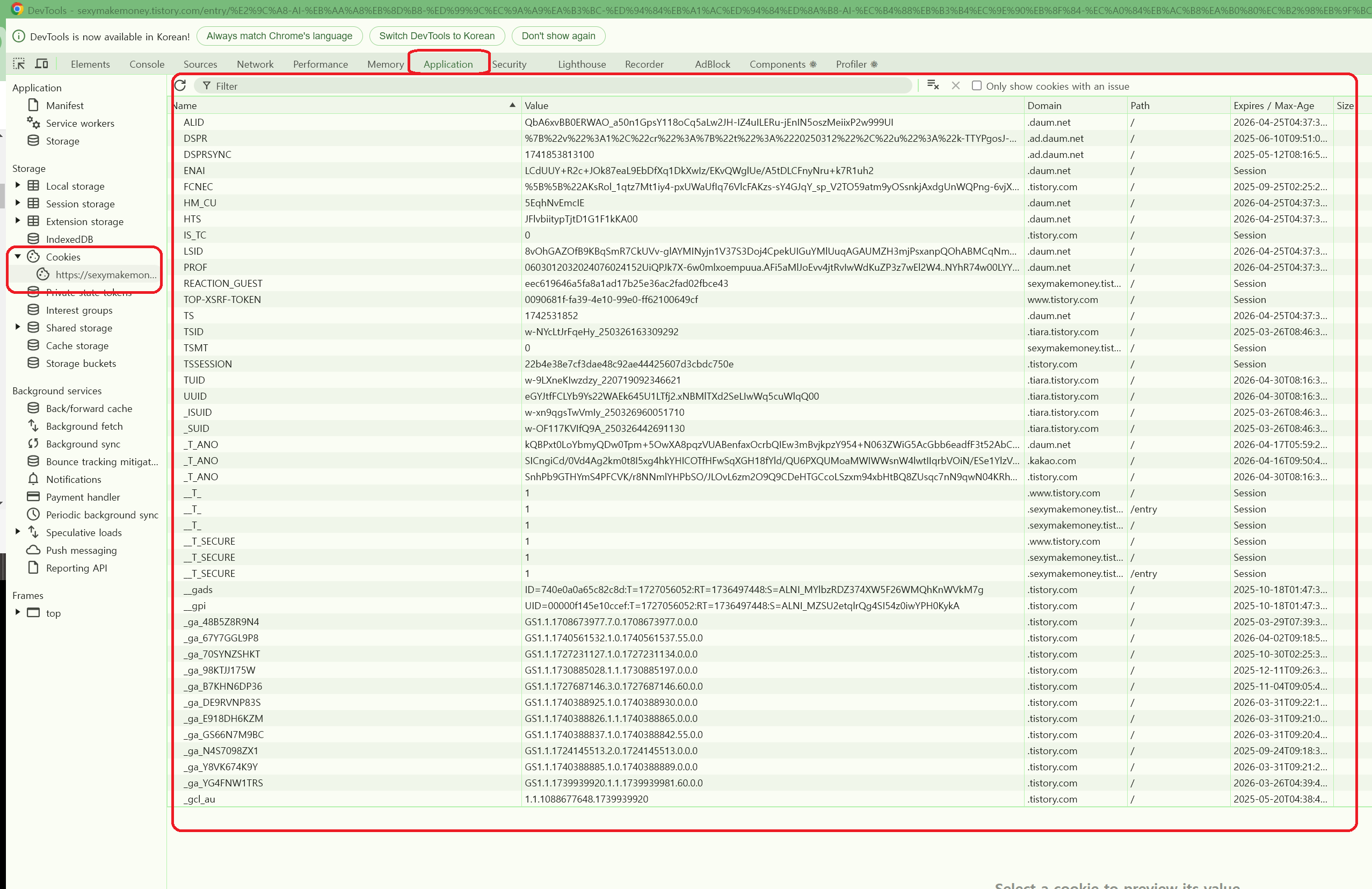
Task: Click Switch DevTools to Korean button
Action: (437, 36)
